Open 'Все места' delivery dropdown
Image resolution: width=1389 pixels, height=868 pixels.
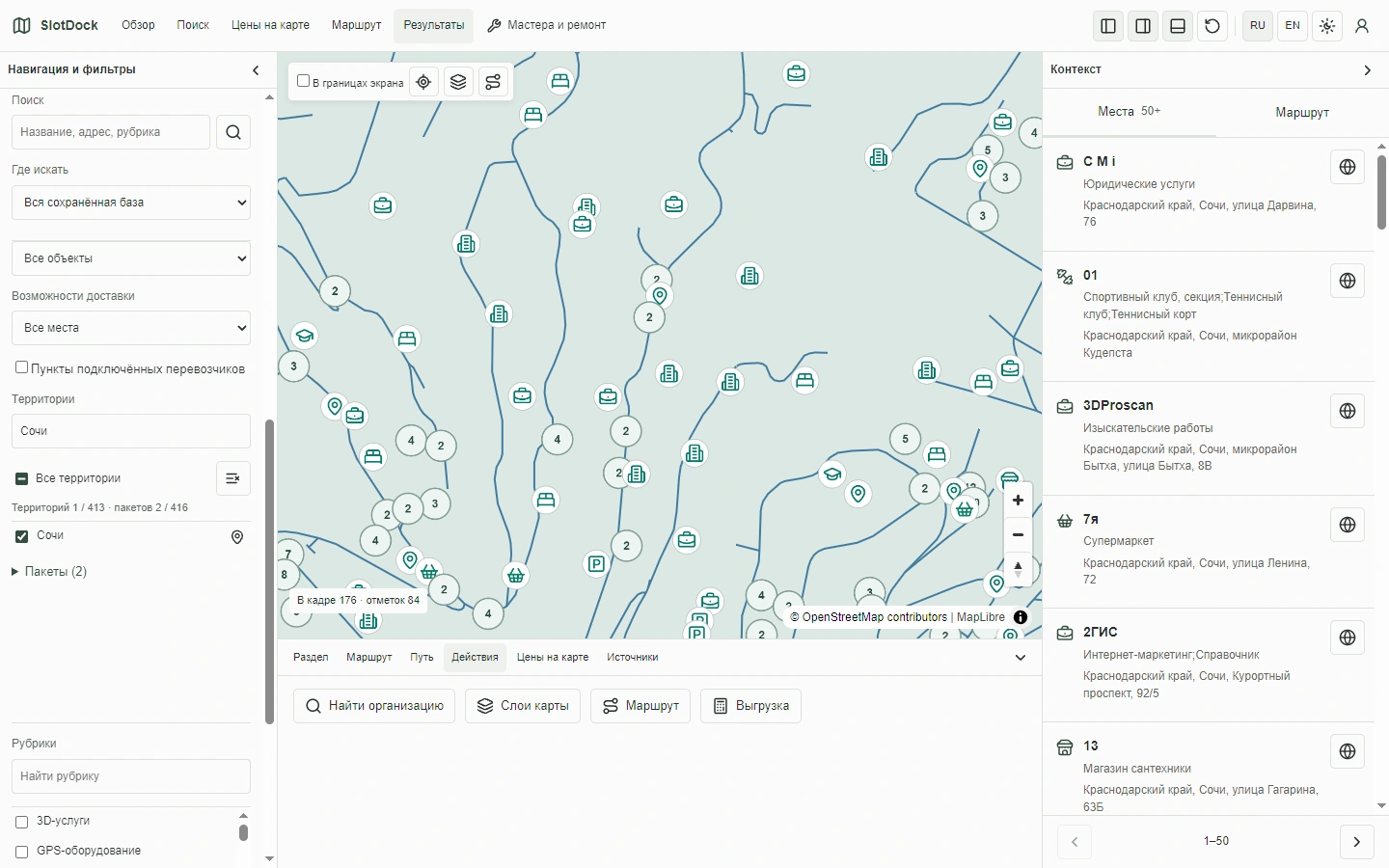131,328
